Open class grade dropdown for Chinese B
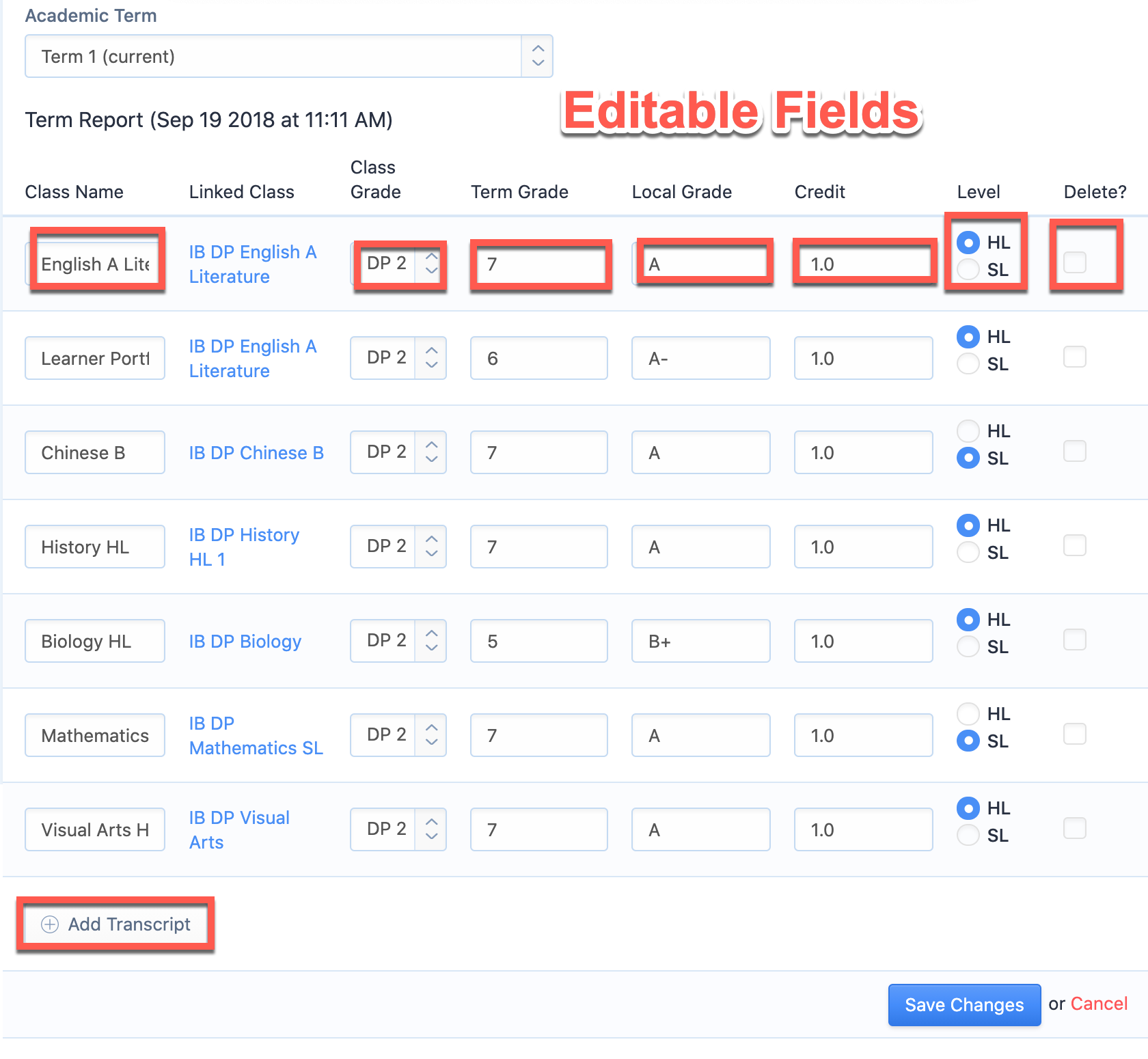 pos(398,452)
